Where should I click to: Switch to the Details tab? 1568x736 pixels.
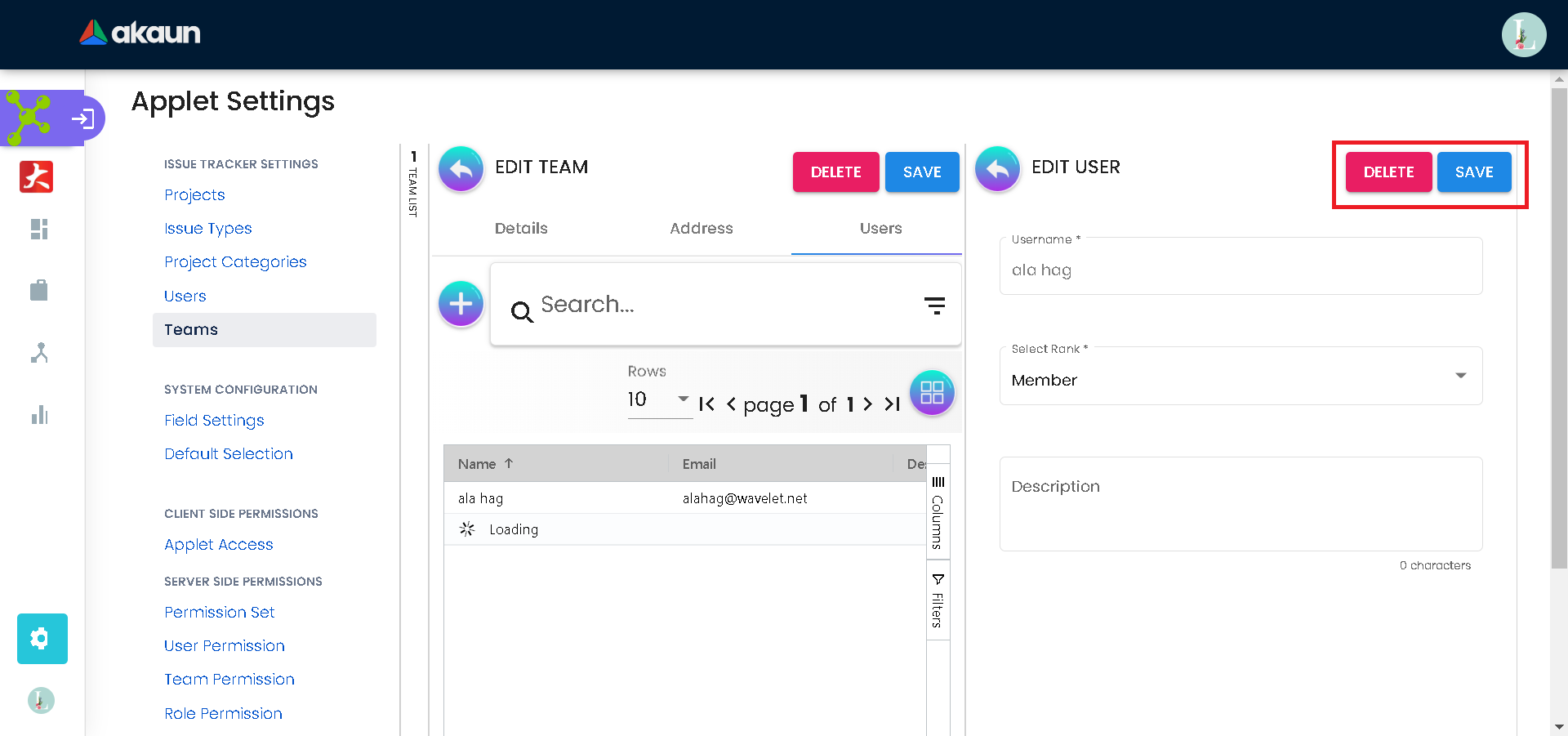point(521,229)
